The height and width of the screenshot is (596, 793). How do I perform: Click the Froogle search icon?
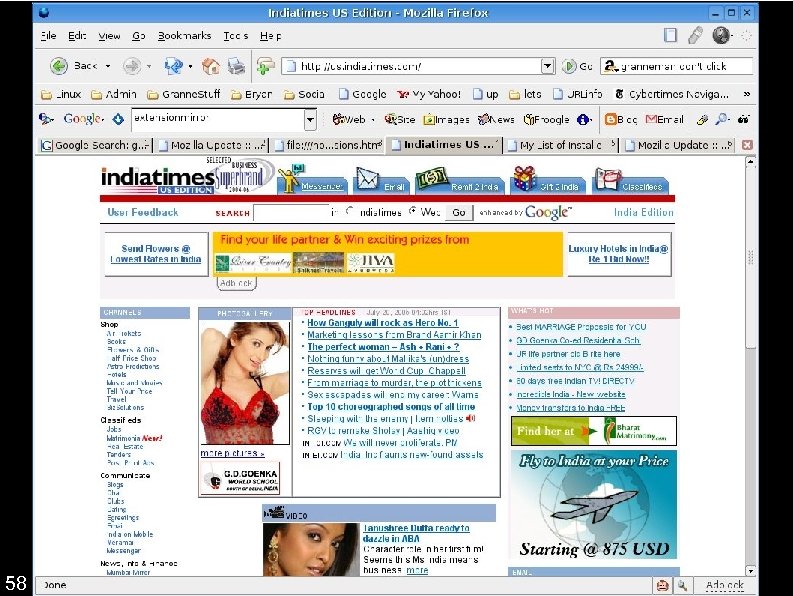click(529, 119)
